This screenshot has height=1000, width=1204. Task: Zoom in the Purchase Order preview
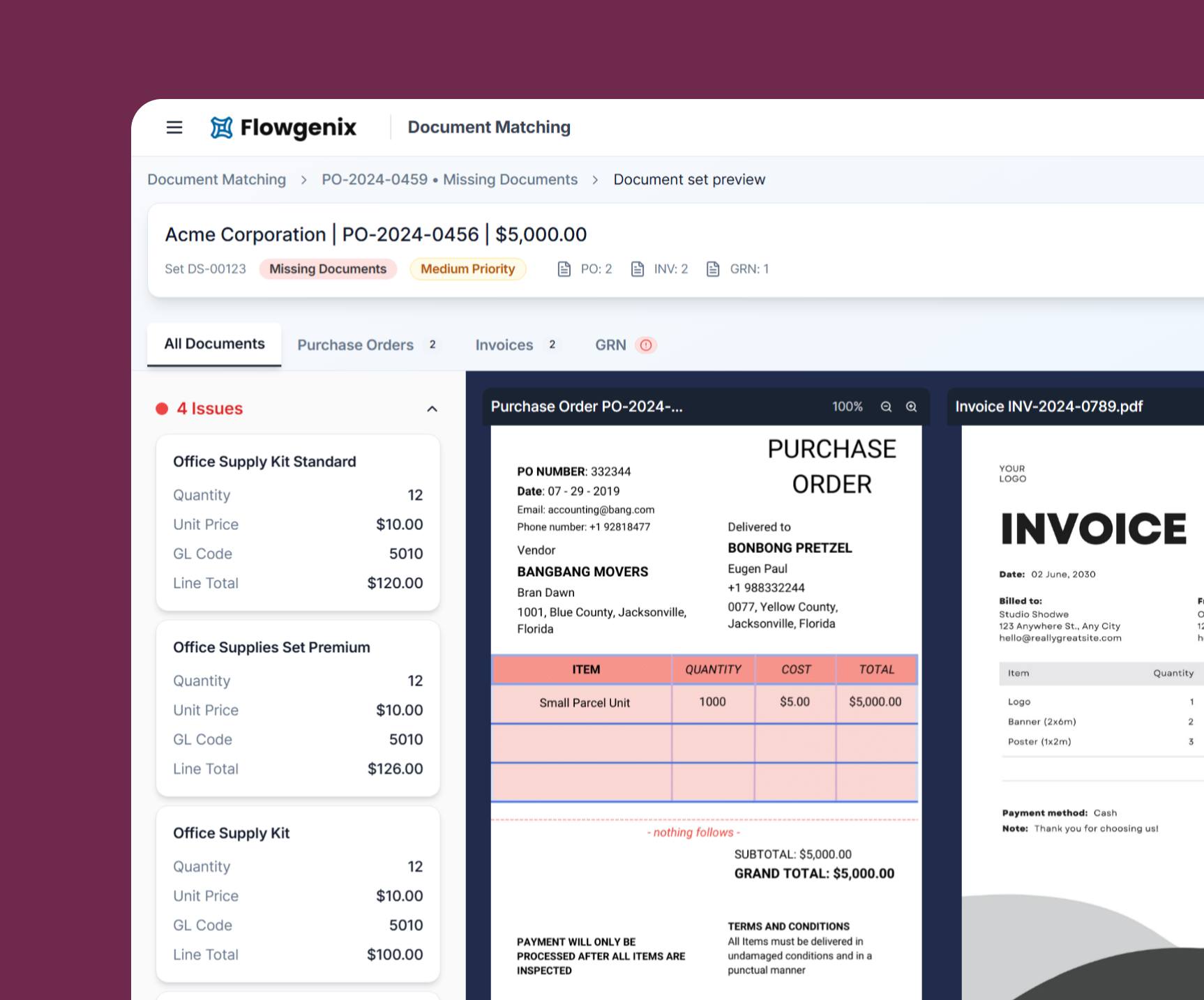(911, 407)
